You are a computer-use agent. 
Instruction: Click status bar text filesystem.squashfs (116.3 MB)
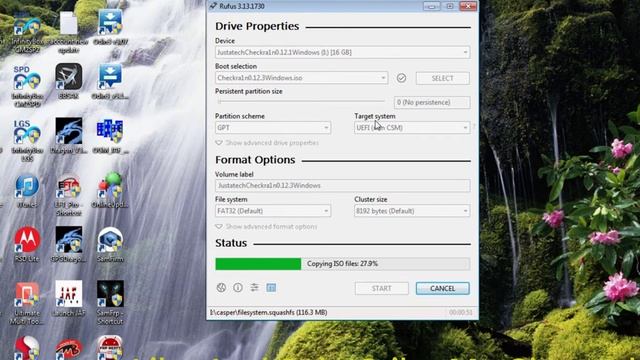point(269,312)
